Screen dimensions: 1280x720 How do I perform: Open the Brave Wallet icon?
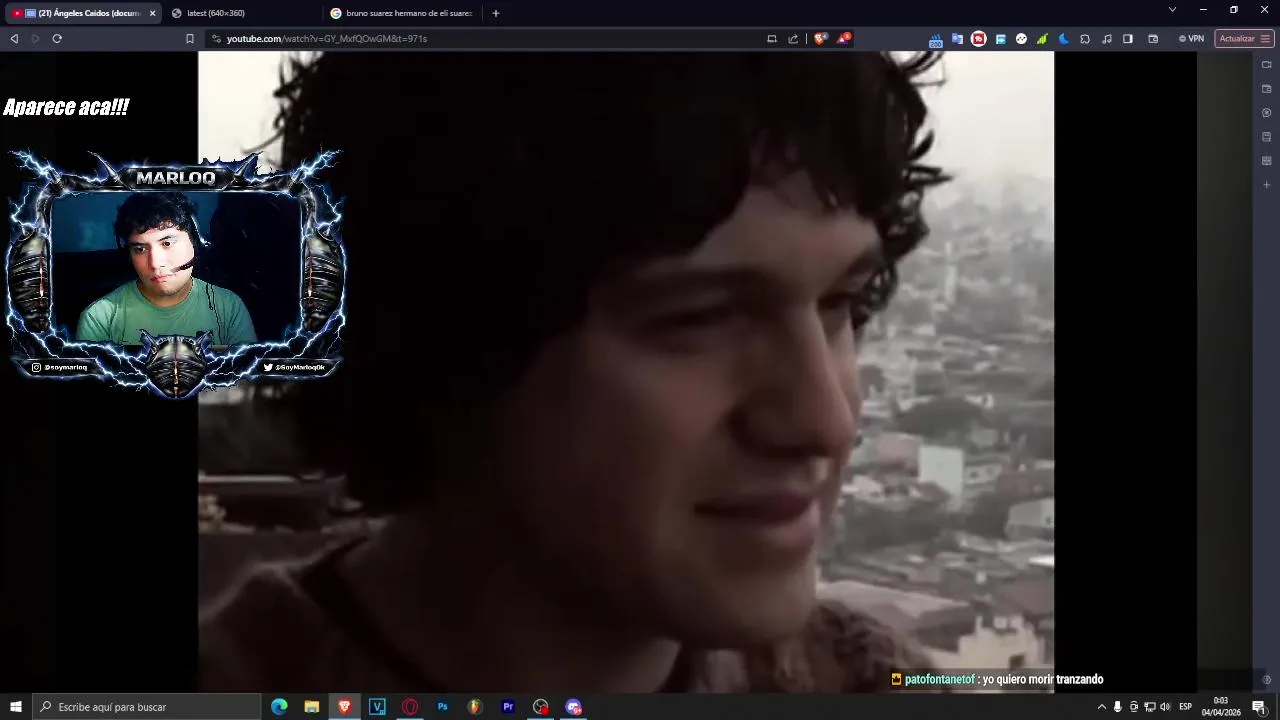[x=1153, y=39]
